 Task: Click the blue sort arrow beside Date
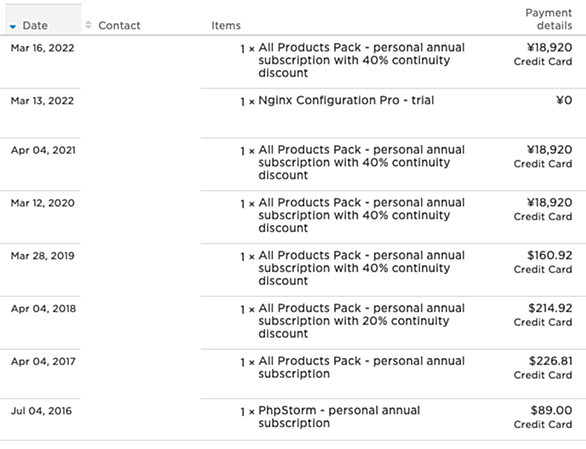click(13, 26)
